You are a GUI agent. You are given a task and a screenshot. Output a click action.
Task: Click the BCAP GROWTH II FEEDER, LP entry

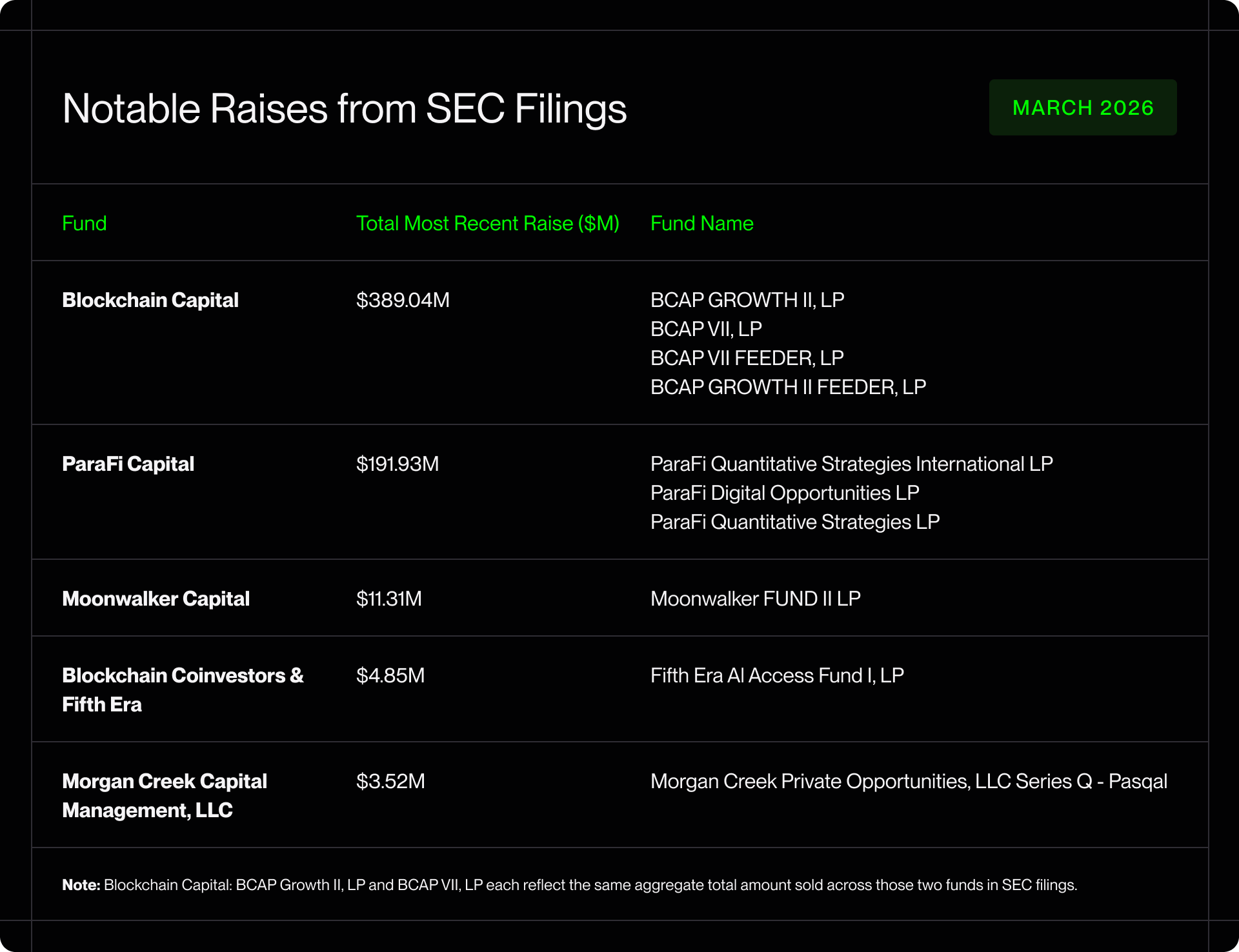787,388
